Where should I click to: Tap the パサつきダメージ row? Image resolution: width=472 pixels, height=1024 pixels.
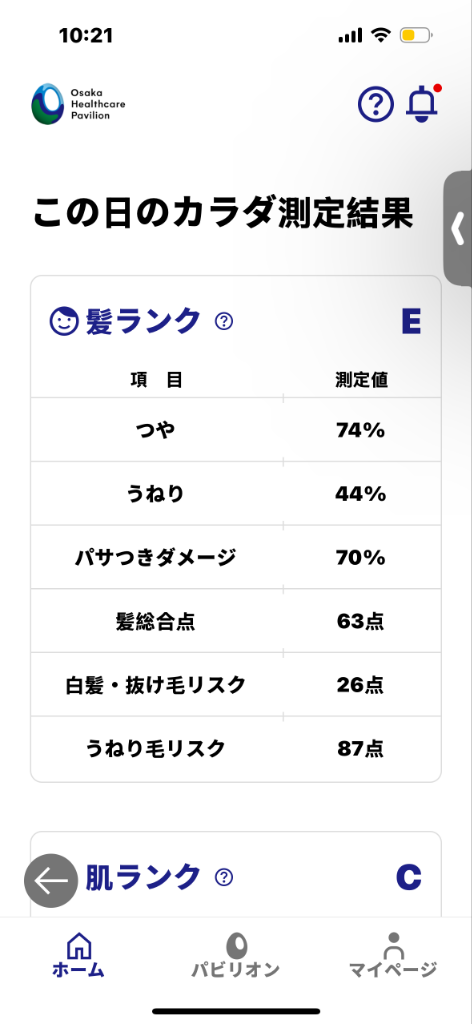tap(236, 557)
